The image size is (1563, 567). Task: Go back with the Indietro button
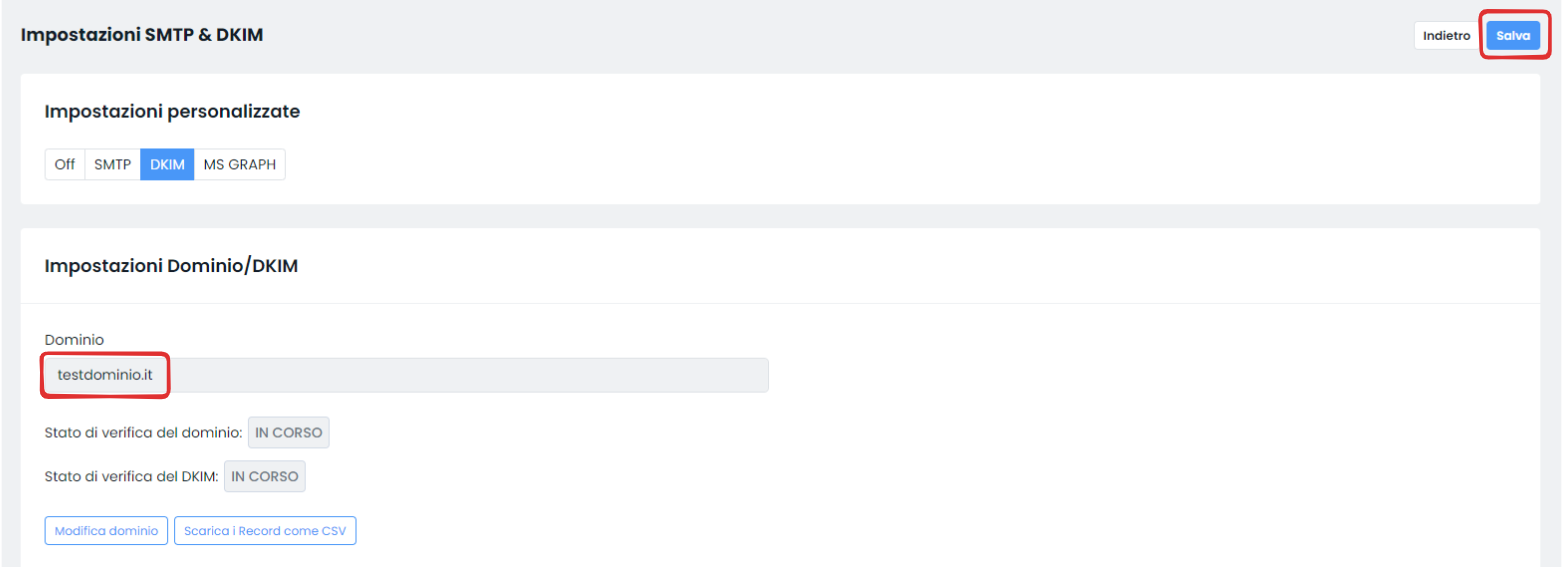tap(1446, 36)
